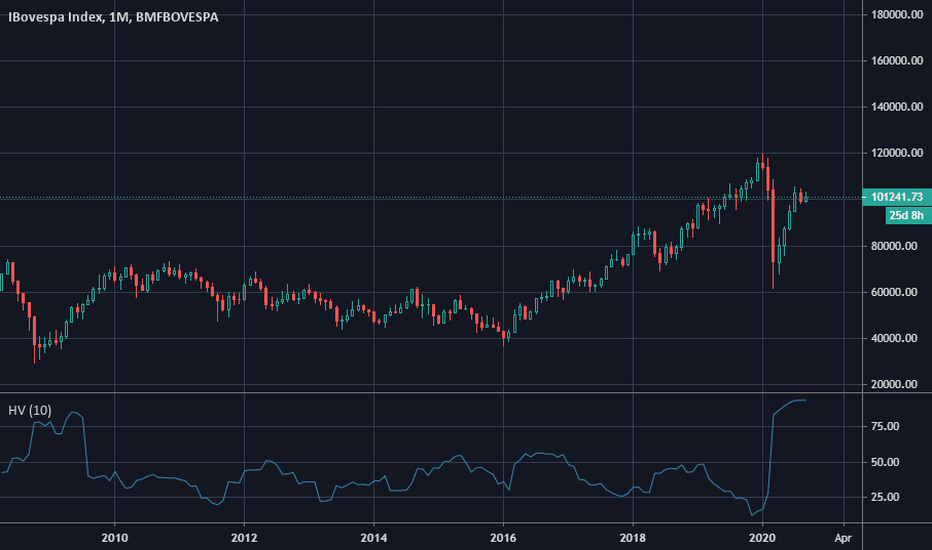Click the HV line peak in 2020

(x=801, y=400)
